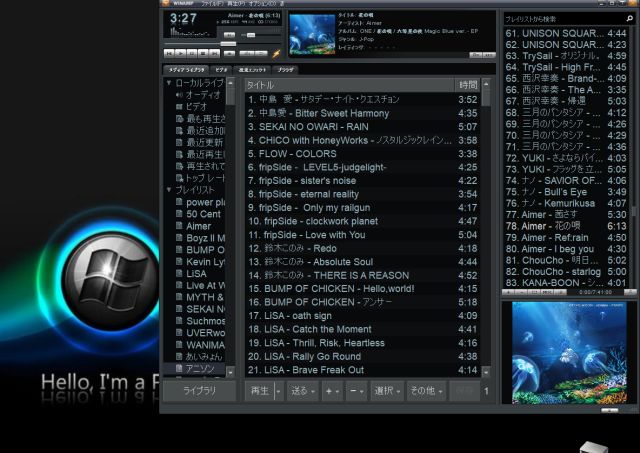Select track 5. FLOW - COLORS

click(x=362, y=154)
